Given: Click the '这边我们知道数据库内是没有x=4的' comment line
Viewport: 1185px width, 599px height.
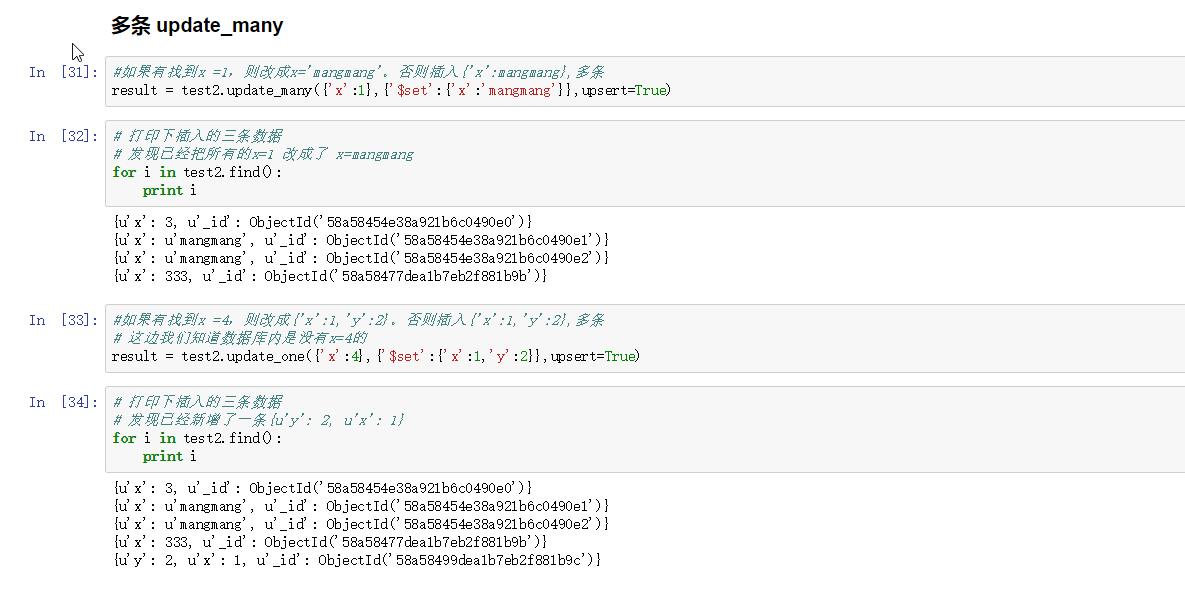Looking at the screenshot, I should click(x=240, y=338).
